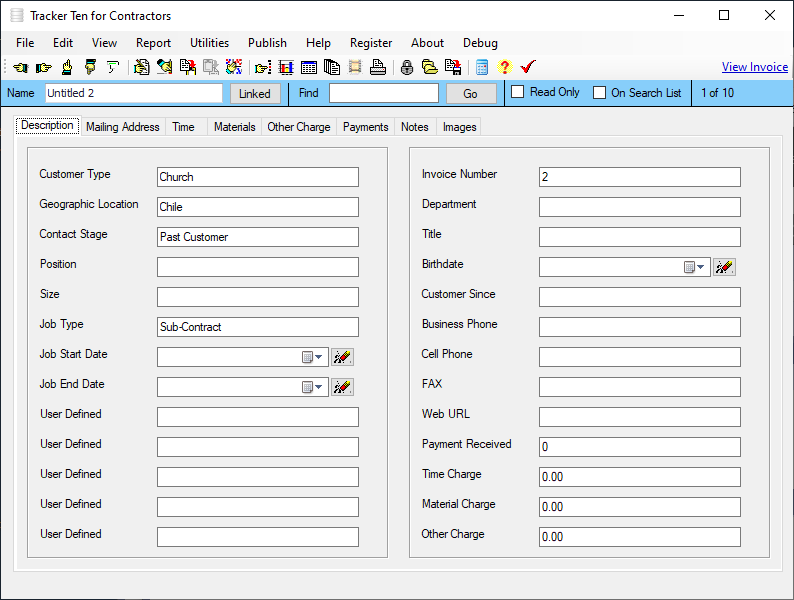Click the padlock icon in toolbar
794x600 pixels.
(407, 67)
